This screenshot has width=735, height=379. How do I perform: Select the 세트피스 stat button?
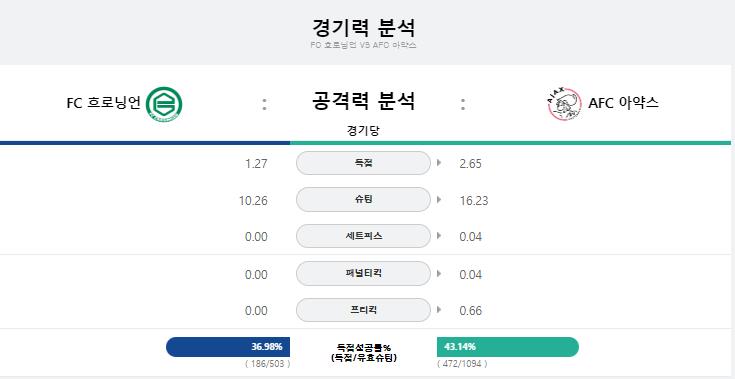[x=363, y=236]
